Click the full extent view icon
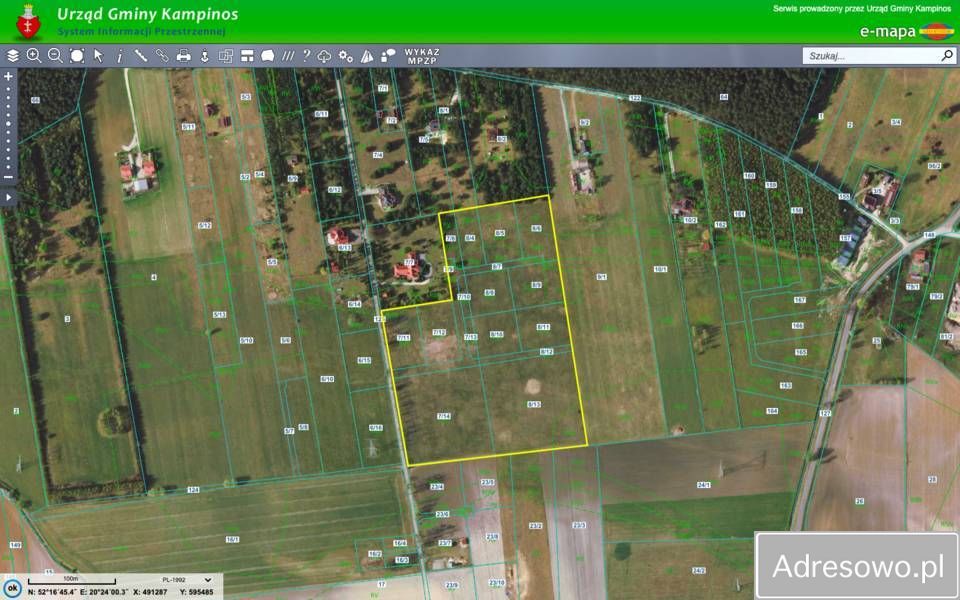960x600 pixels. pos(77,56)
